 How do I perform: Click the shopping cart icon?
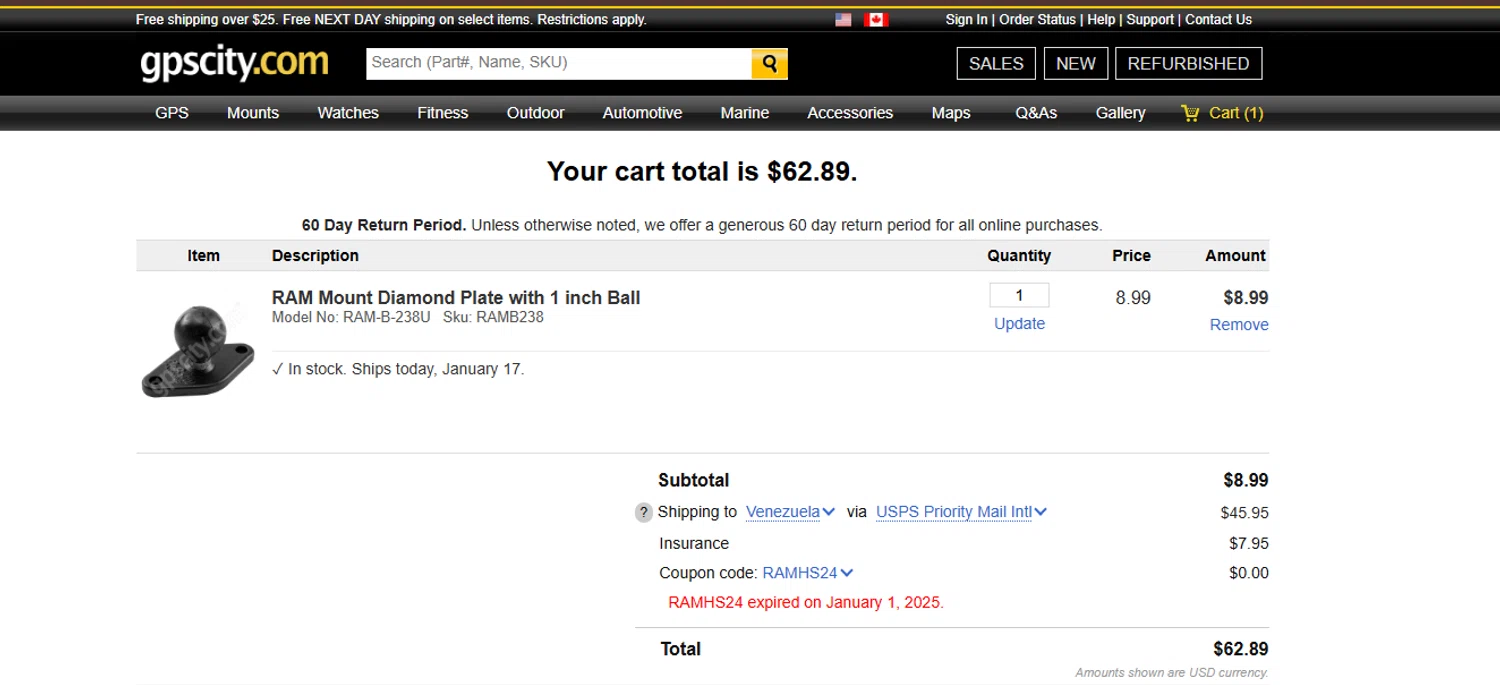point(1190,113)
